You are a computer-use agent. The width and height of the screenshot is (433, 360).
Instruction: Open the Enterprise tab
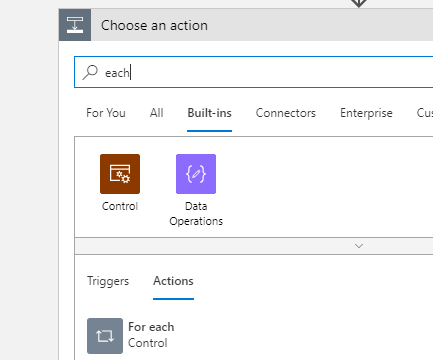(366, 113)
